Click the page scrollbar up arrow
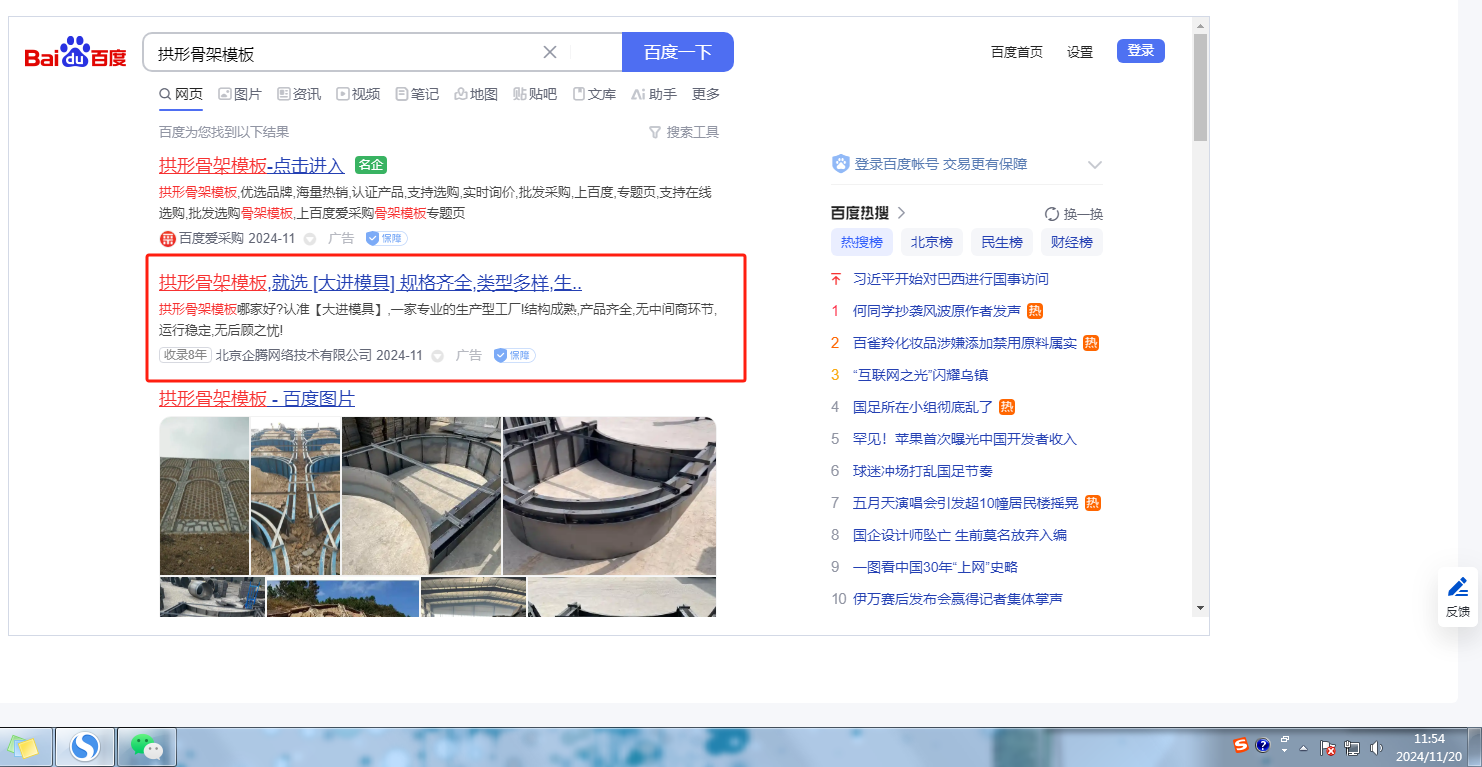Screen dimensions: 1482x767 tap(1200, 25)
